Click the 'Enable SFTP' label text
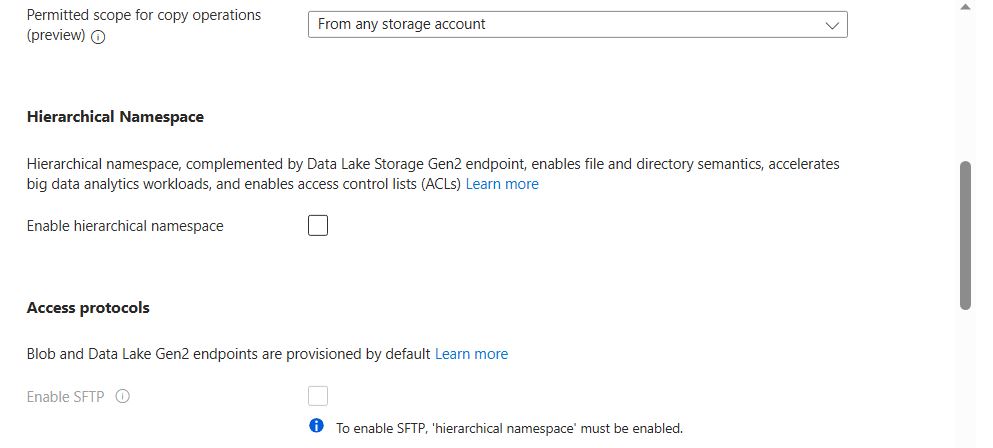The height and width of the screenshot is (448, 993). 66,397
